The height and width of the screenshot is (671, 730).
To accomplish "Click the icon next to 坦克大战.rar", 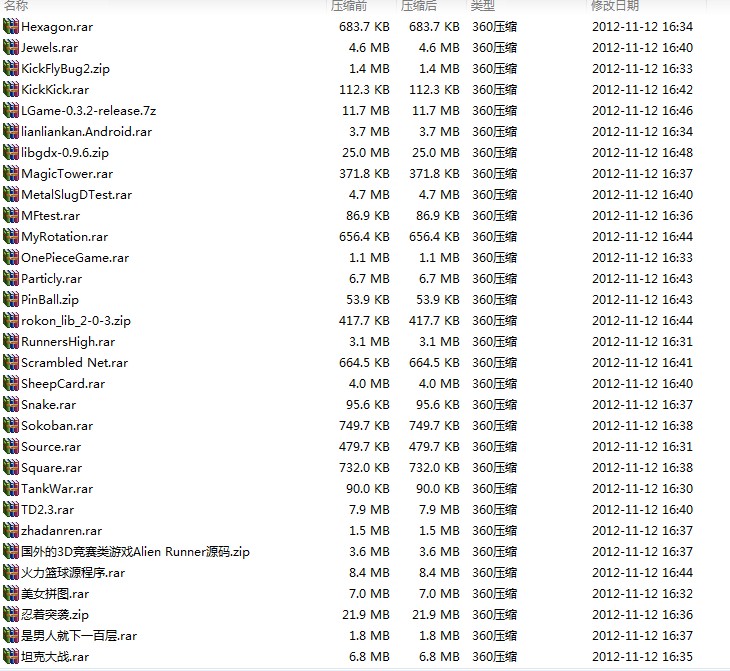I will coord(11,656).
